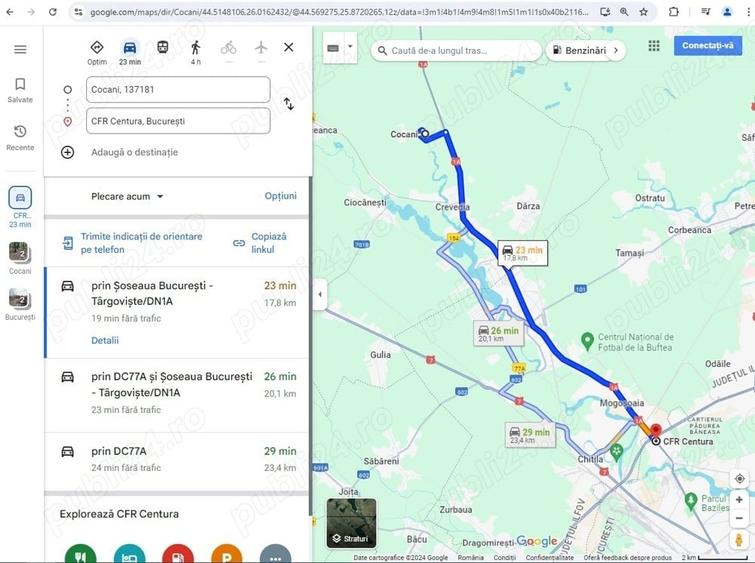The image size is (755, 563).
Task: Reload the page with the refresh icon
Action: pos(52,12)
